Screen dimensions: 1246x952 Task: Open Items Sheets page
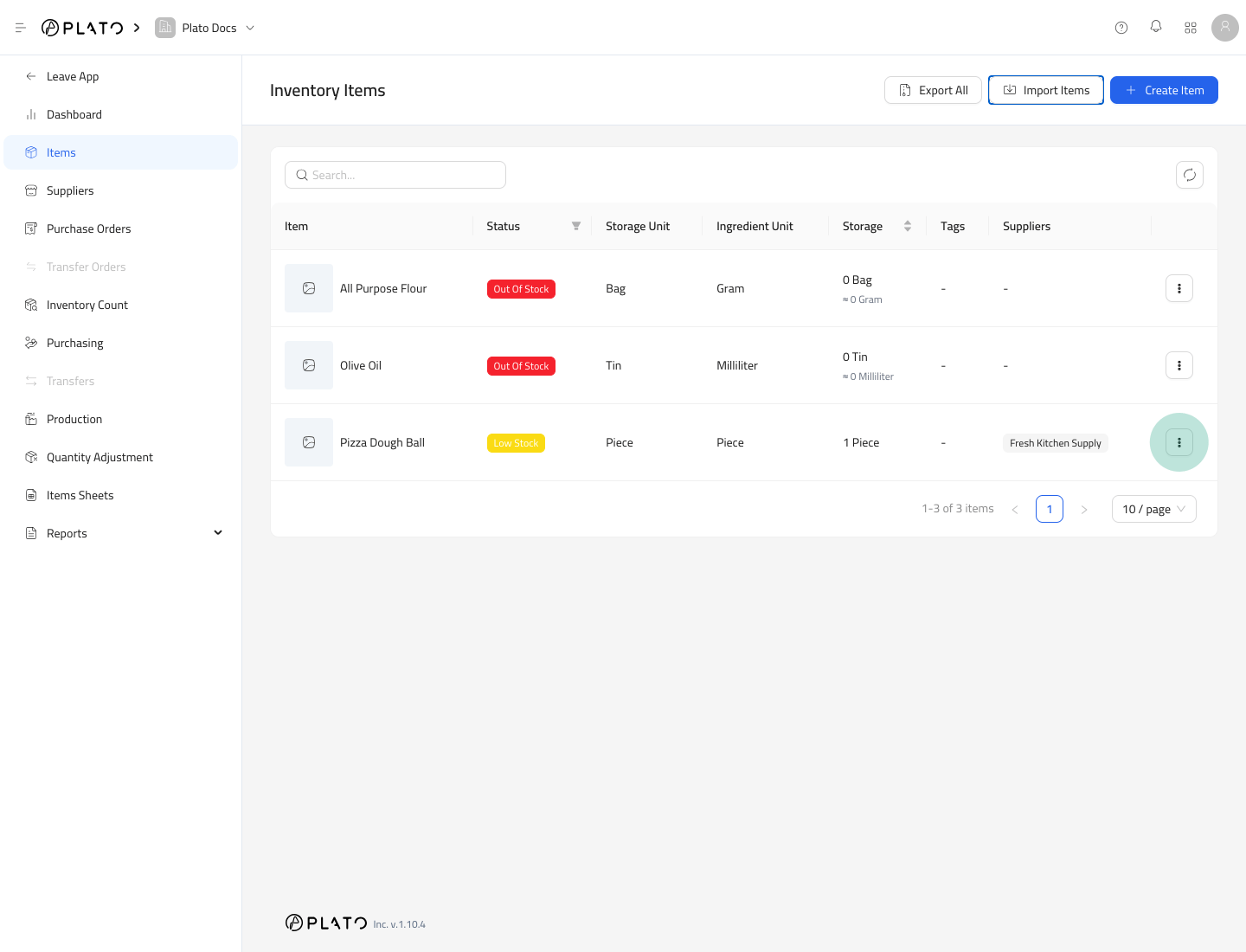(121, 495)
